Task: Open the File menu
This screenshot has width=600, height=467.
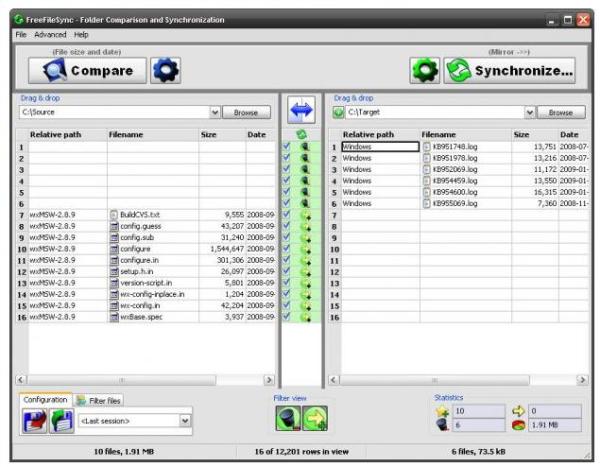Action: coord(21,35)
